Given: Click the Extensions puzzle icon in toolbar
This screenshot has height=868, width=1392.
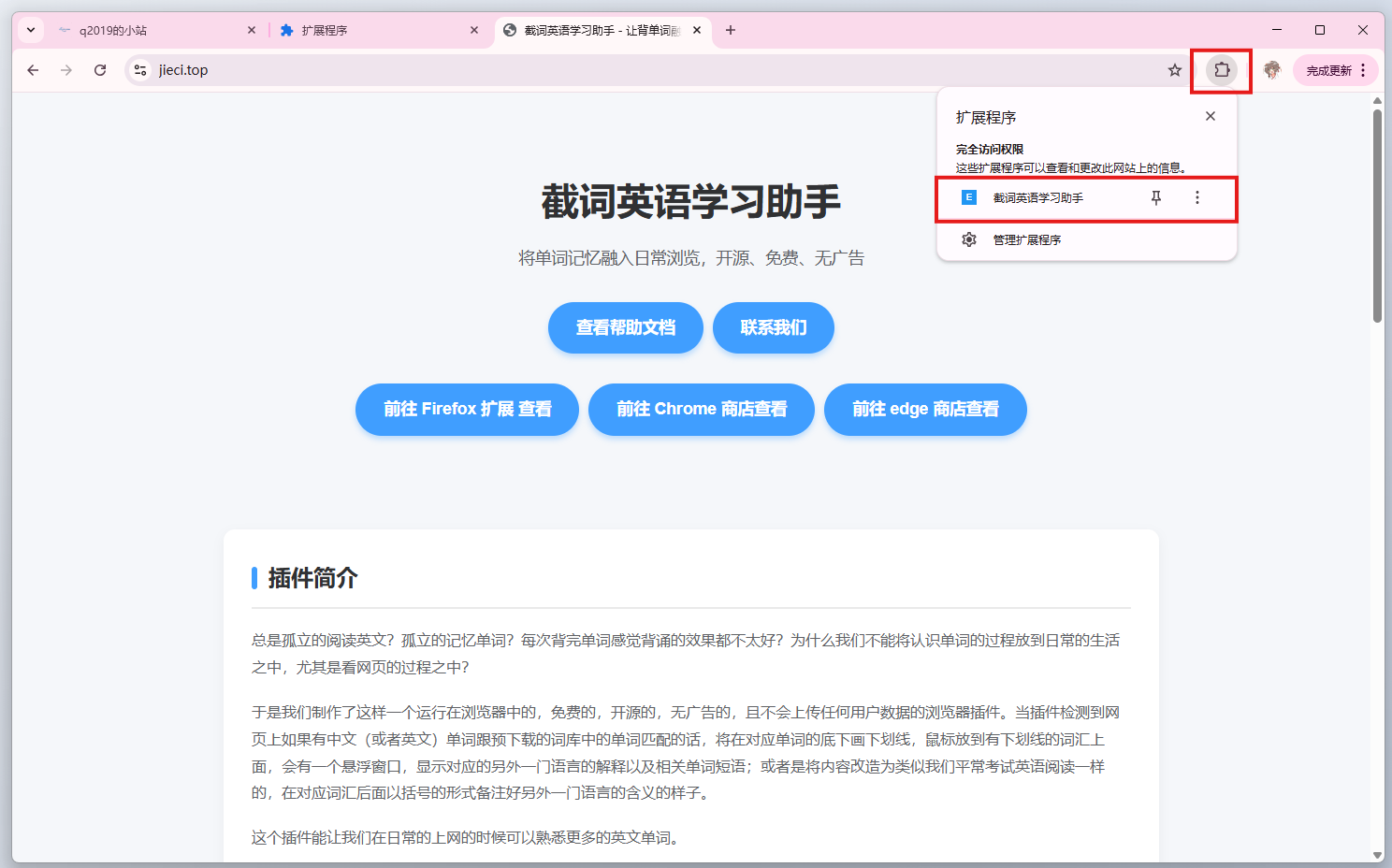Looking at the screenshot, I should (1221, 70).
